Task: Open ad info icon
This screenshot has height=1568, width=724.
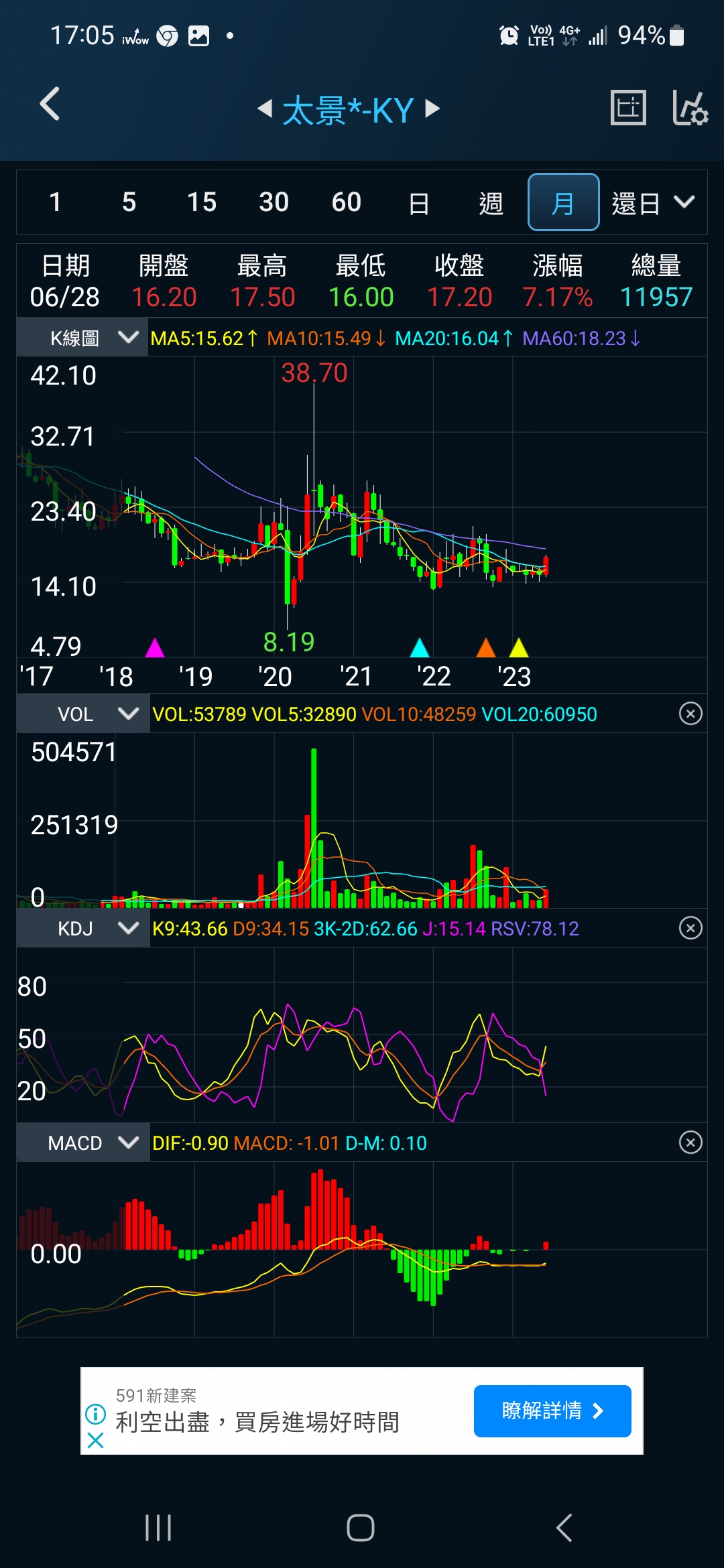Action: (96, 1415)
